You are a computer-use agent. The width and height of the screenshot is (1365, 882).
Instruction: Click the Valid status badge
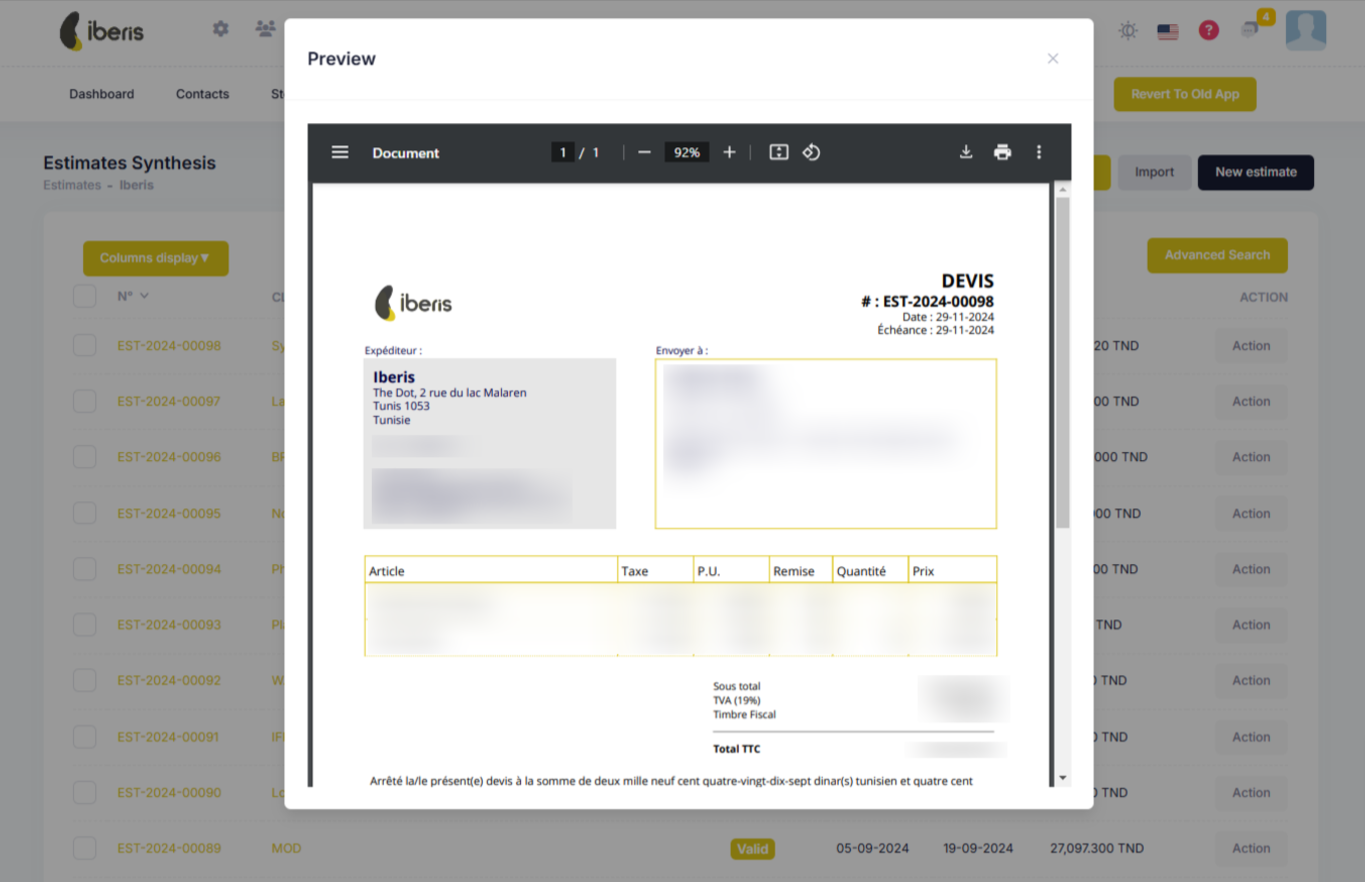coord(753,849)
